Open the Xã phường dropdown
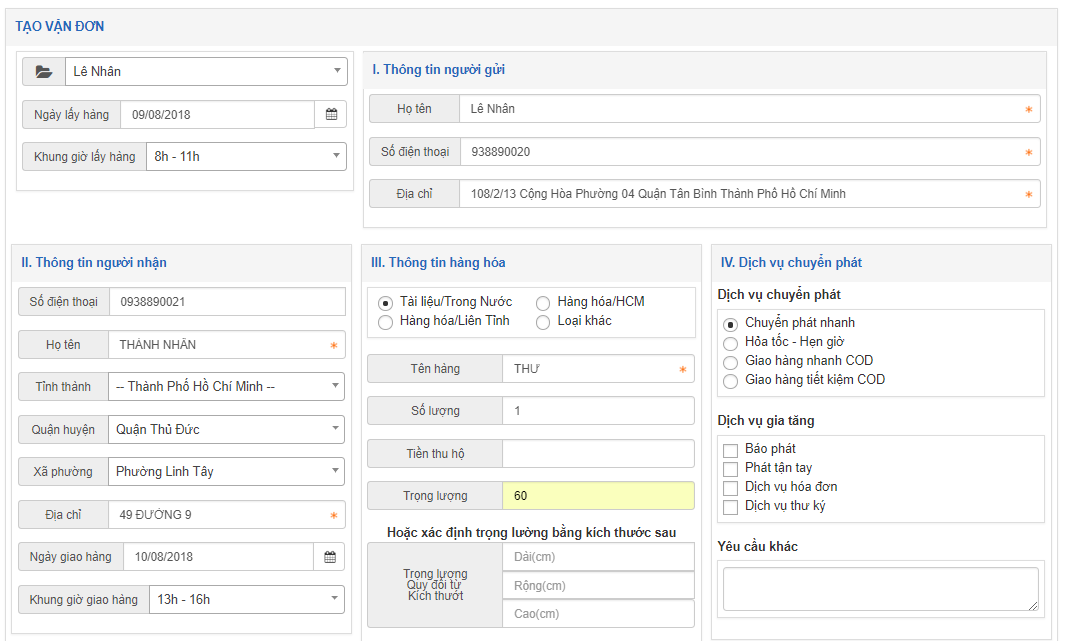The image size is (1065, 641). (226, 472)
